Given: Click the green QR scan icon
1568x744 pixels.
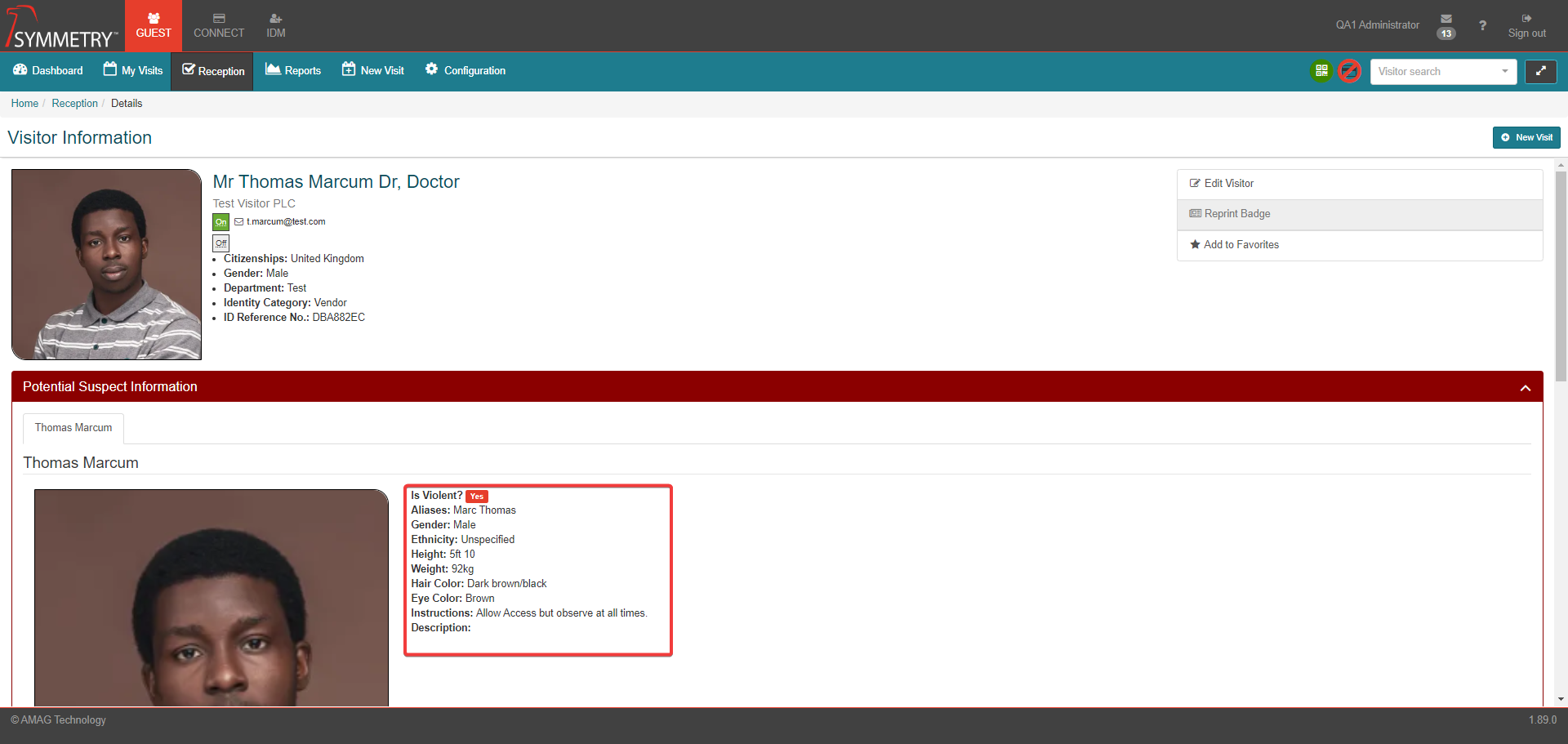Looking at the screenshot, I should click(1321, 71).
